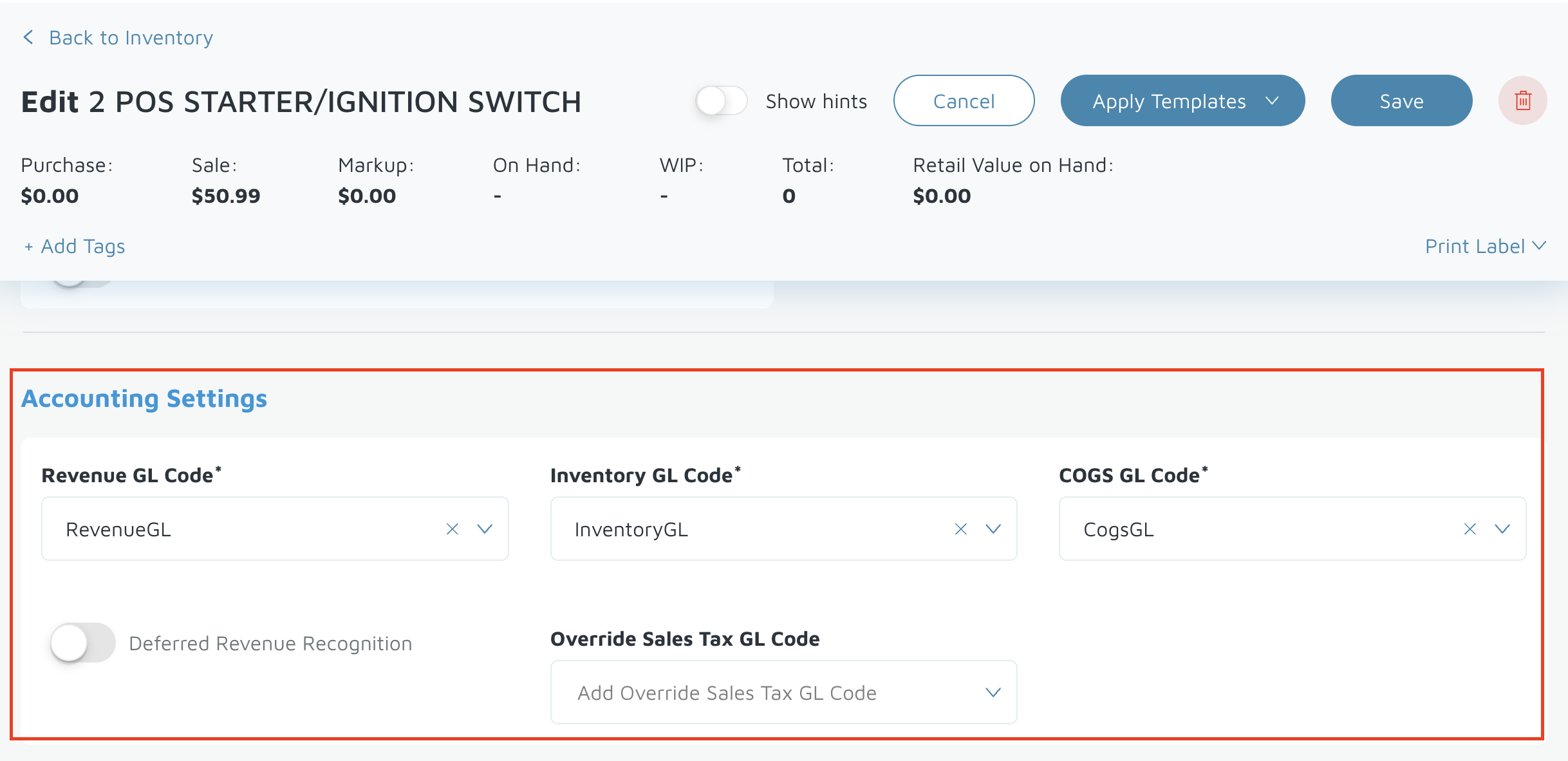Screen dimensions: 1568x761
Task: Click the plus icon next to Add Tags
Action: [x=28, y=247]
